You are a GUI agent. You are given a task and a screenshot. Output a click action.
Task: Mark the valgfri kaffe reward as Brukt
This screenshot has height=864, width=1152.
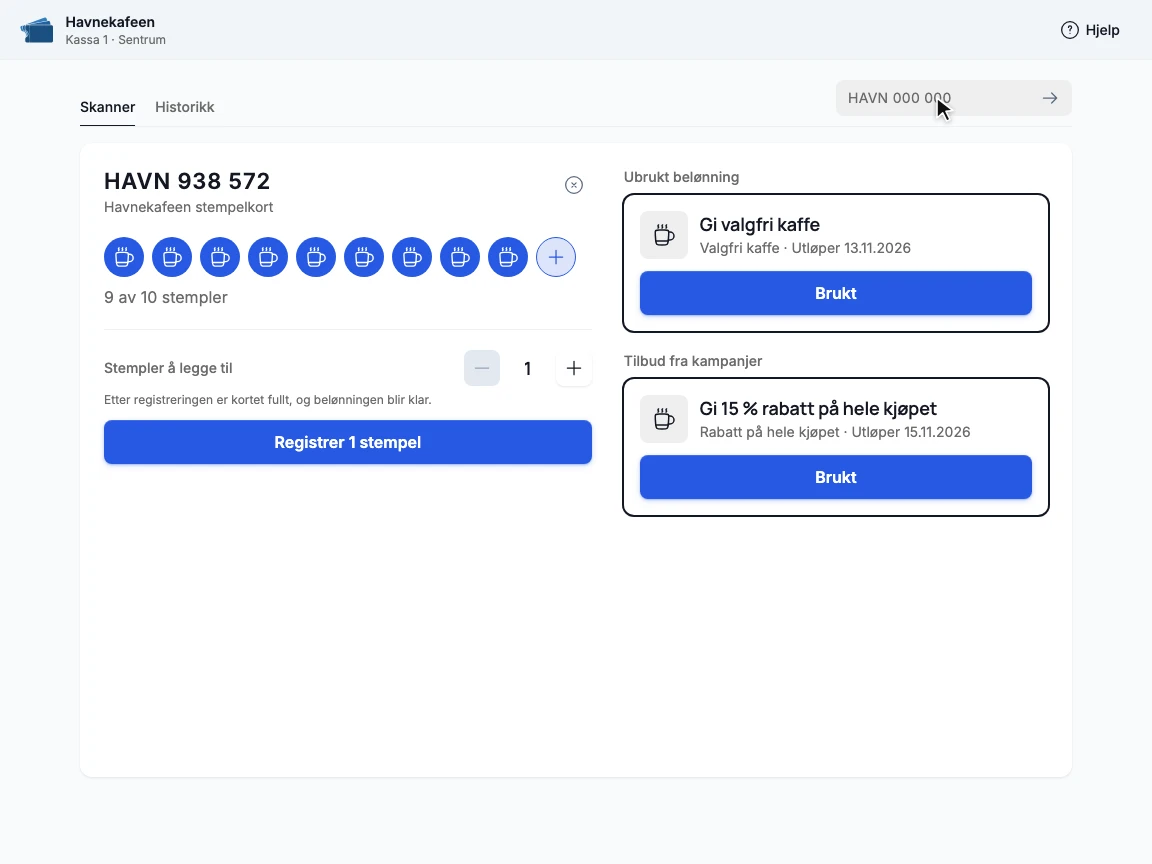(x=835, y=293)
